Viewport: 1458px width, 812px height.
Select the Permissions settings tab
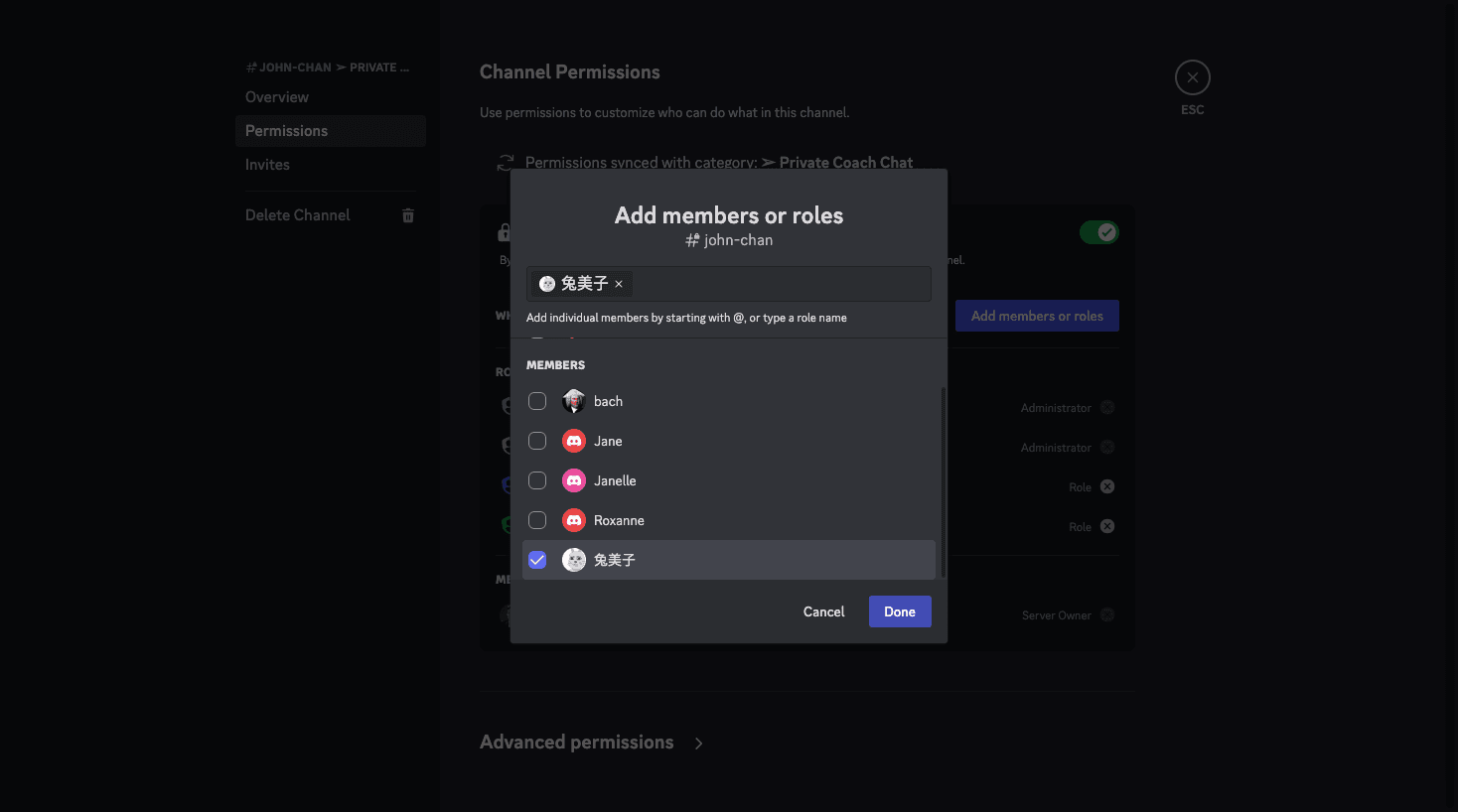pyautogui.click(x=331, y=131)
